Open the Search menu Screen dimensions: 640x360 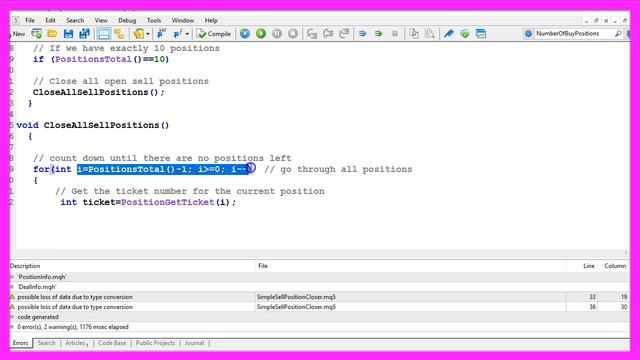click(x=75, y=20)
